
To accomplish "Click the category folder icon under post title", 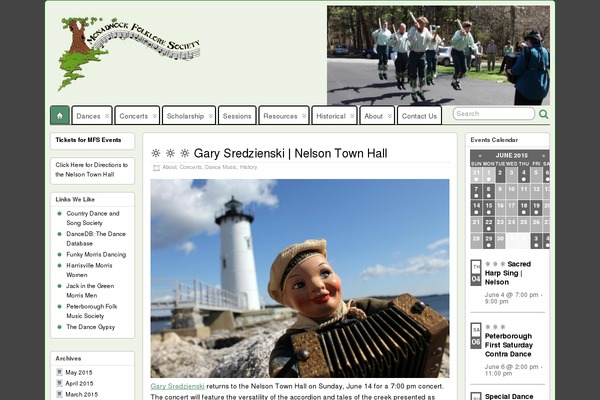I will point(156,168).
